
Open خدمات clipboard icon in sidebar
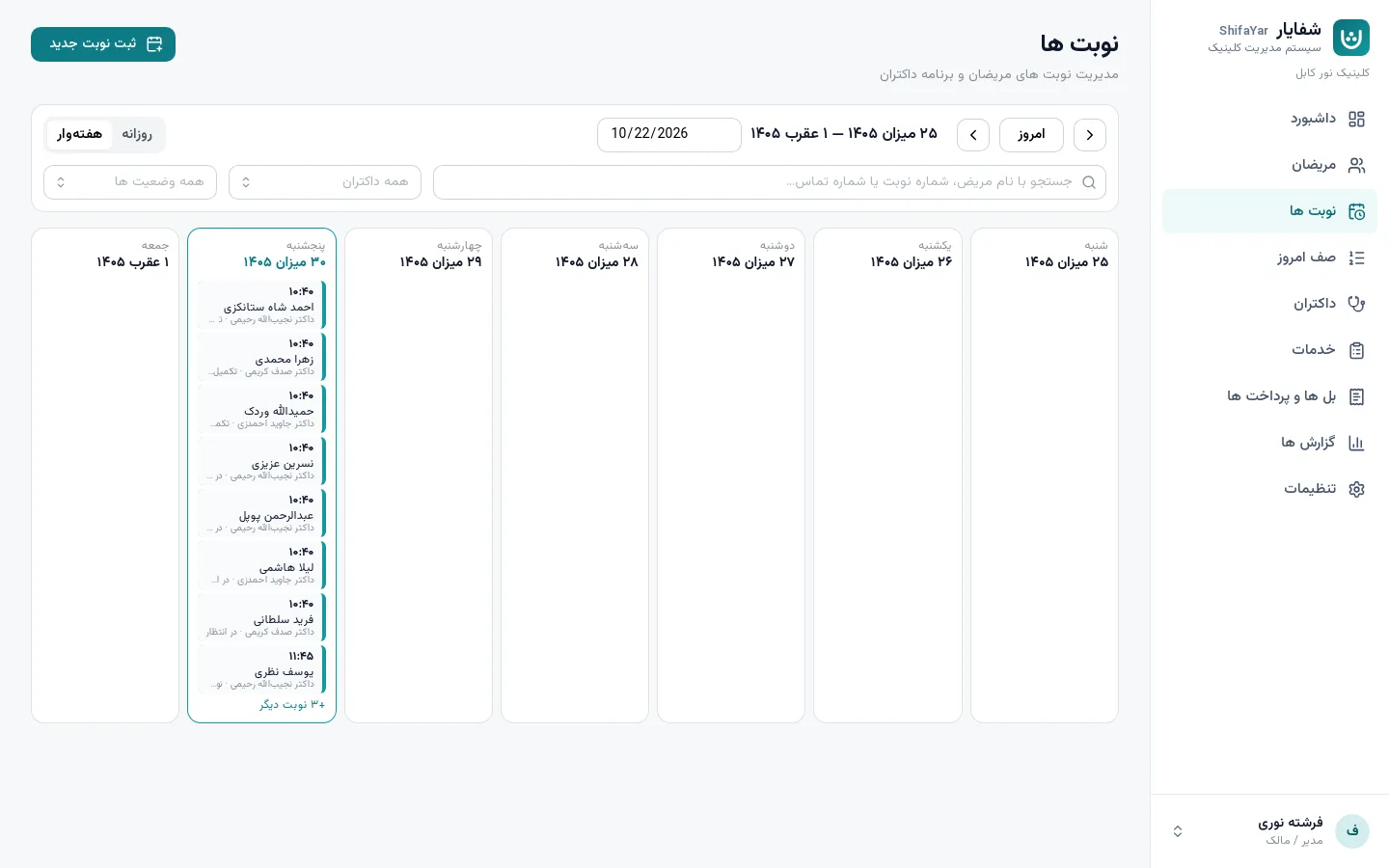pos(1356,350)
